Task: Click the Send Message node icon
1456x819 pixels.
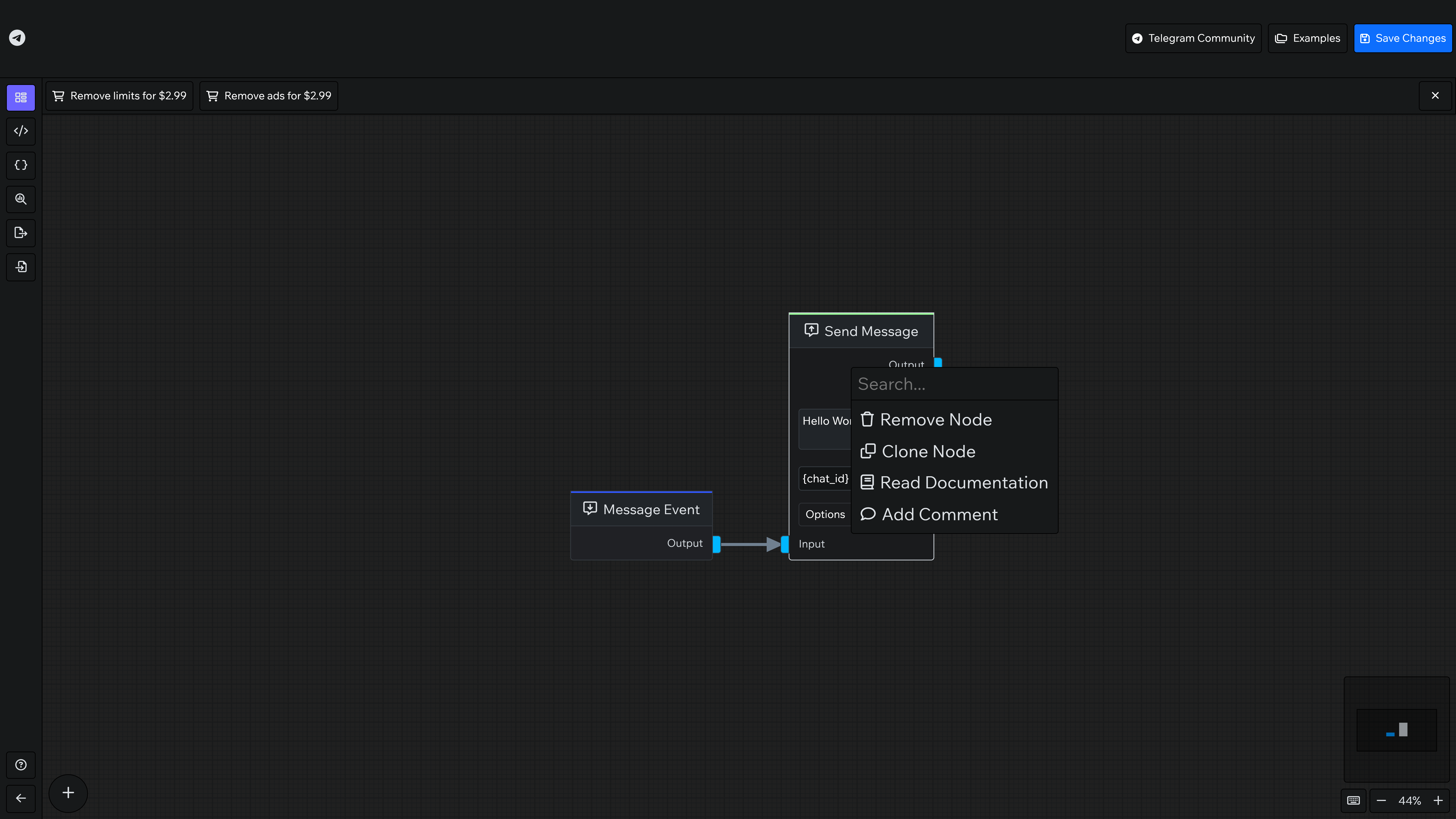Action: coord(811,330)
